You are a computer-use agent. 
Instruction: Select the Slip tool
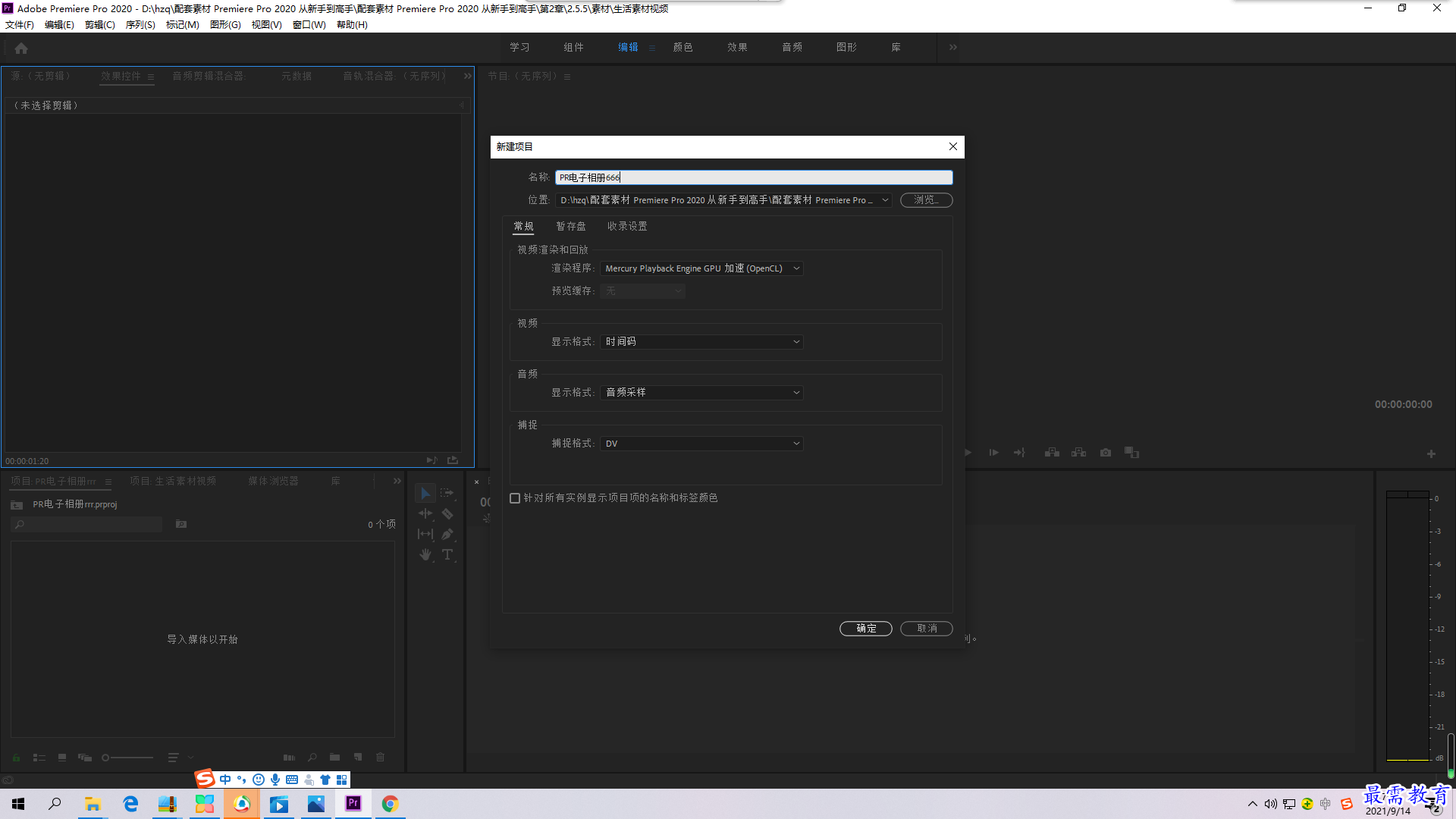point(425,534)
